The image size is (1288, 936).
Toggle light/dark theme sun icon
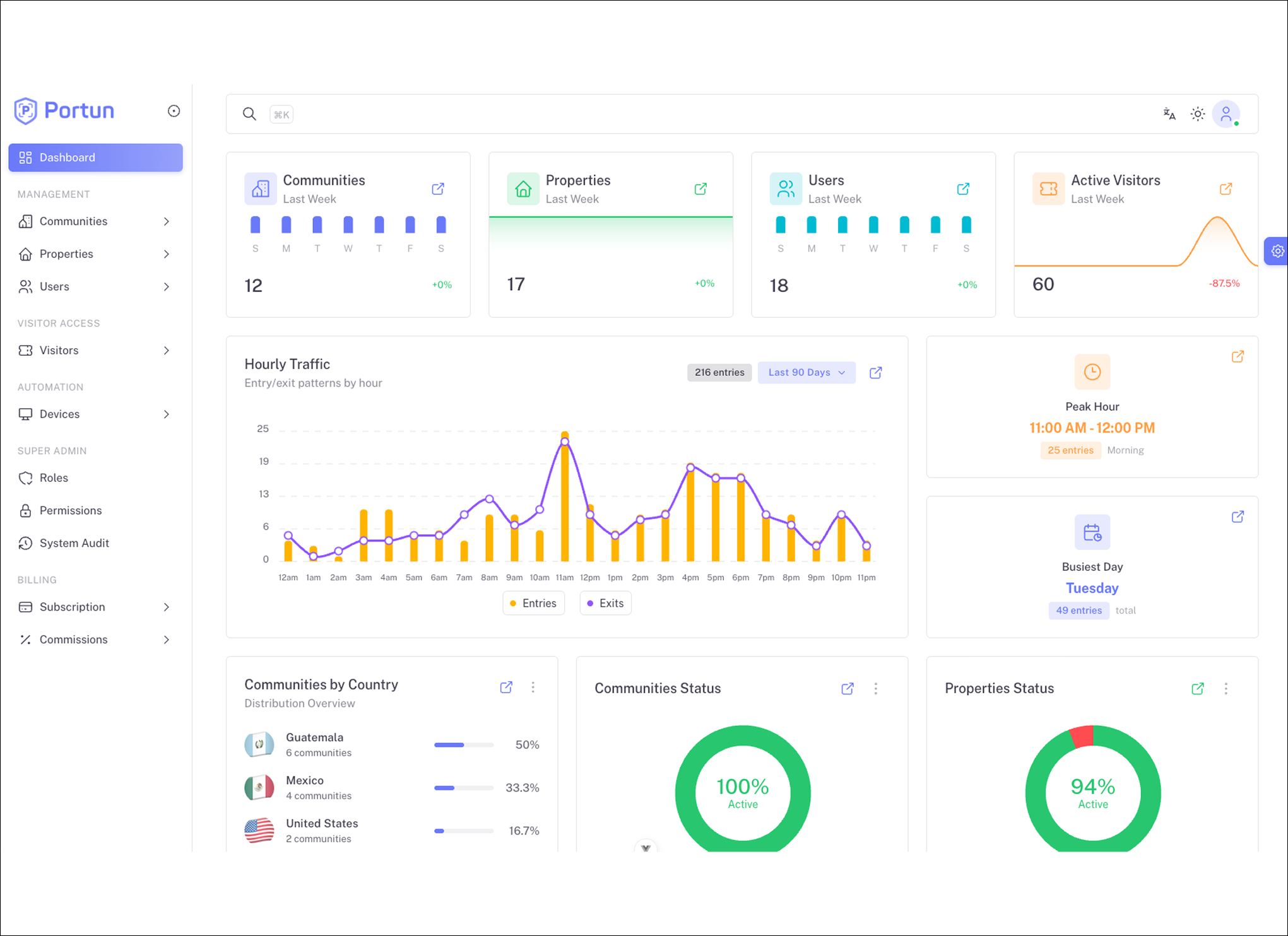click(1197, 114)
